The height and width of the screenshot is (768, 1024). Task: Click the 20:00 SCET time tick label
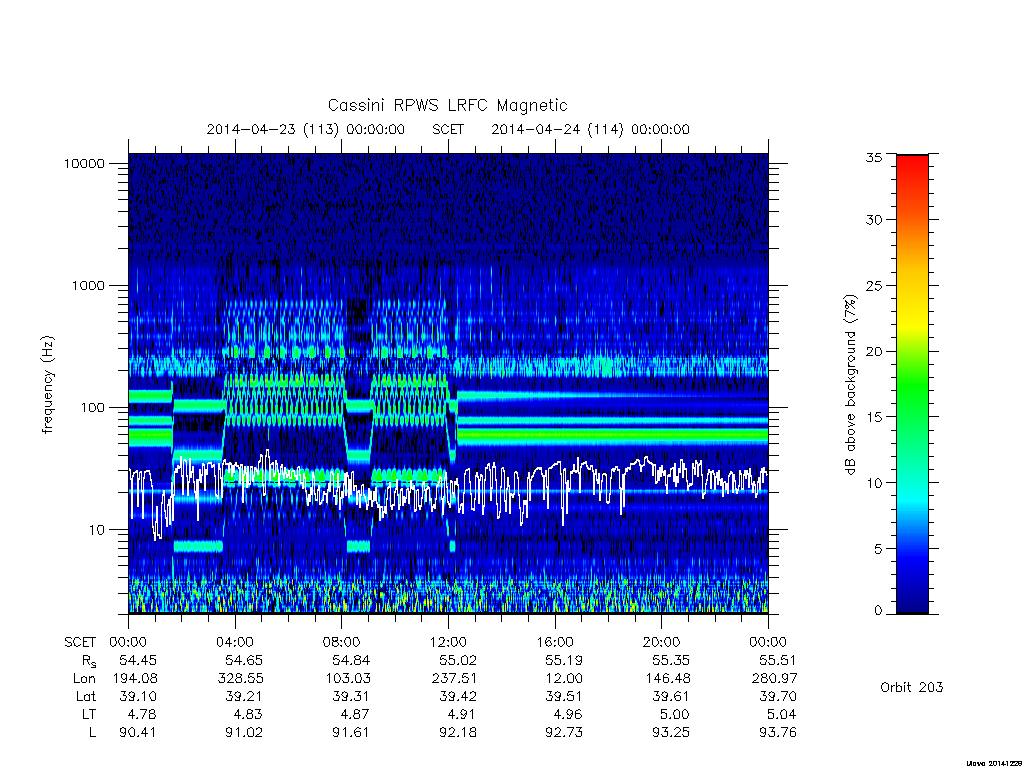[662, 642]
